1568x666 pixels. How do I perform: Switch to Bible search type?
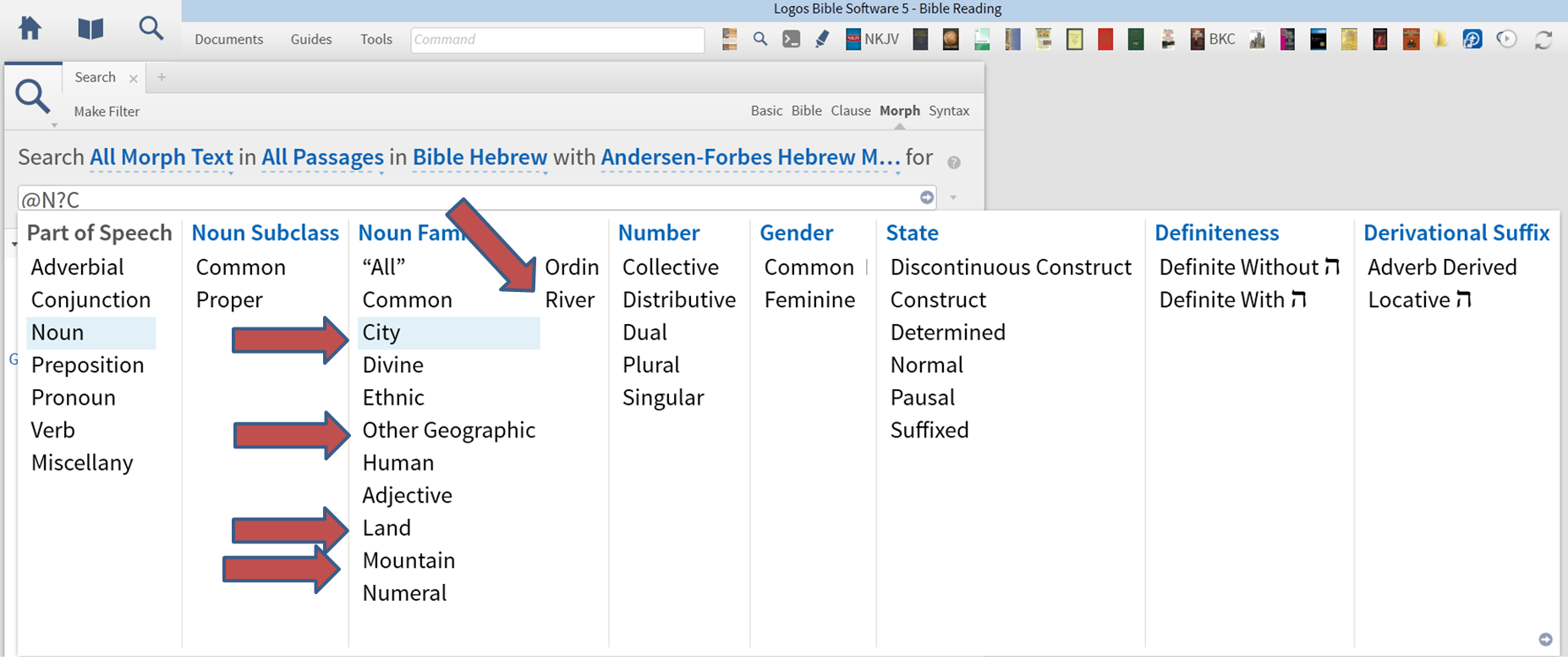[x=806, y=111]
